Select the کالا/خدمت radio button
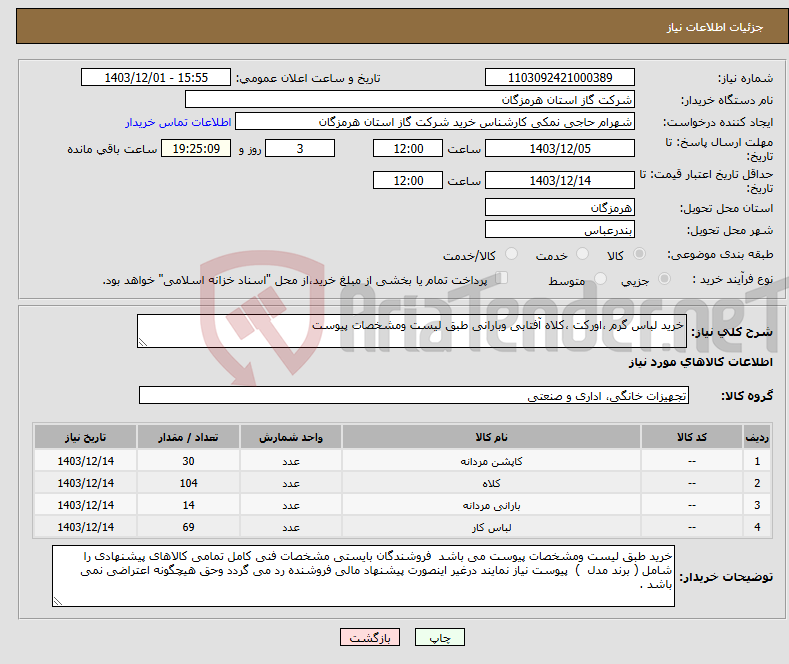 point(511,254)
